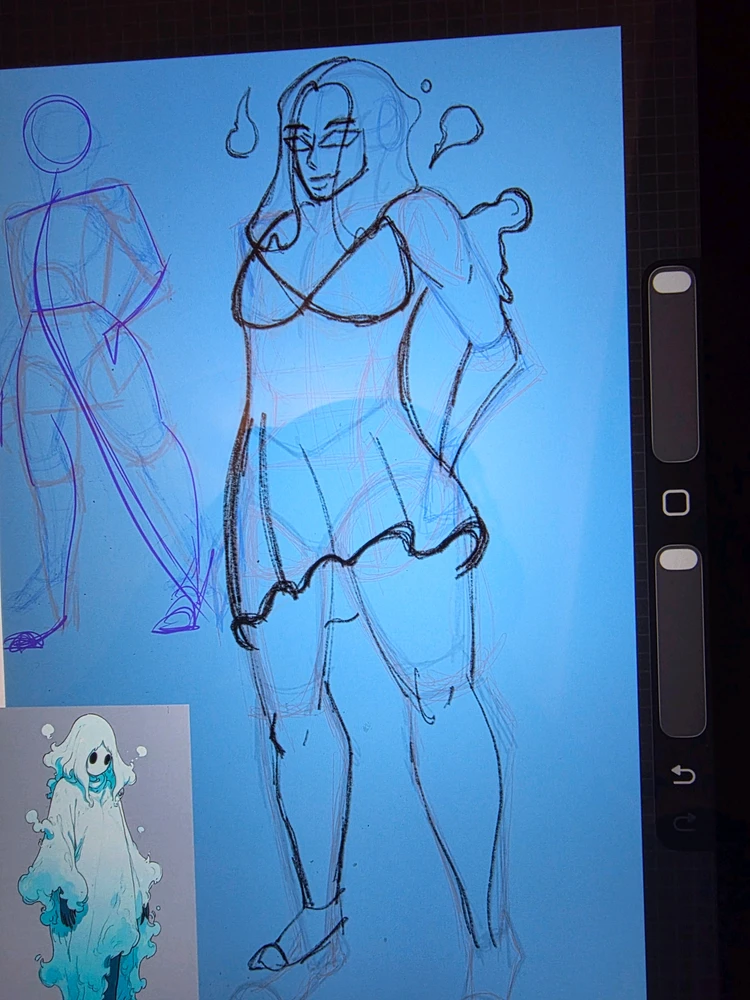Adjust the brush size slider handle
750x1000 pixels.
click(x=672, y=282)
